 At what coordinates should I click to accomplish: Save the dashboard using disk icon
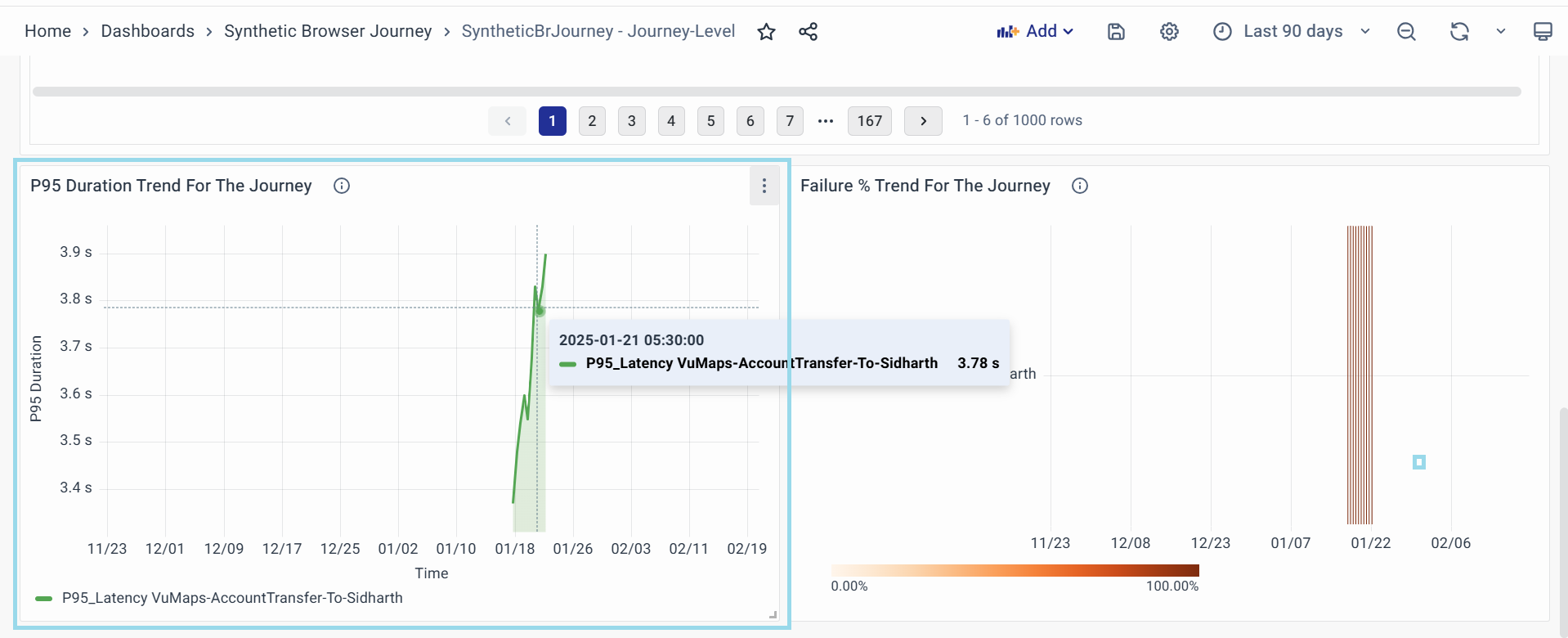tap(1116, 32)
